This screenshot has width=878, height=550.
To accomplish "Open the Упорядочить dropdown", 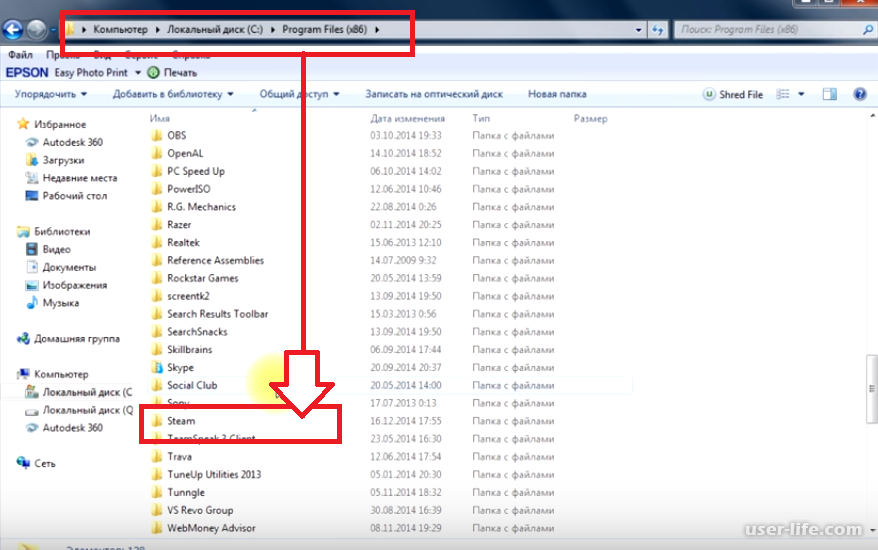I will 50,94.
